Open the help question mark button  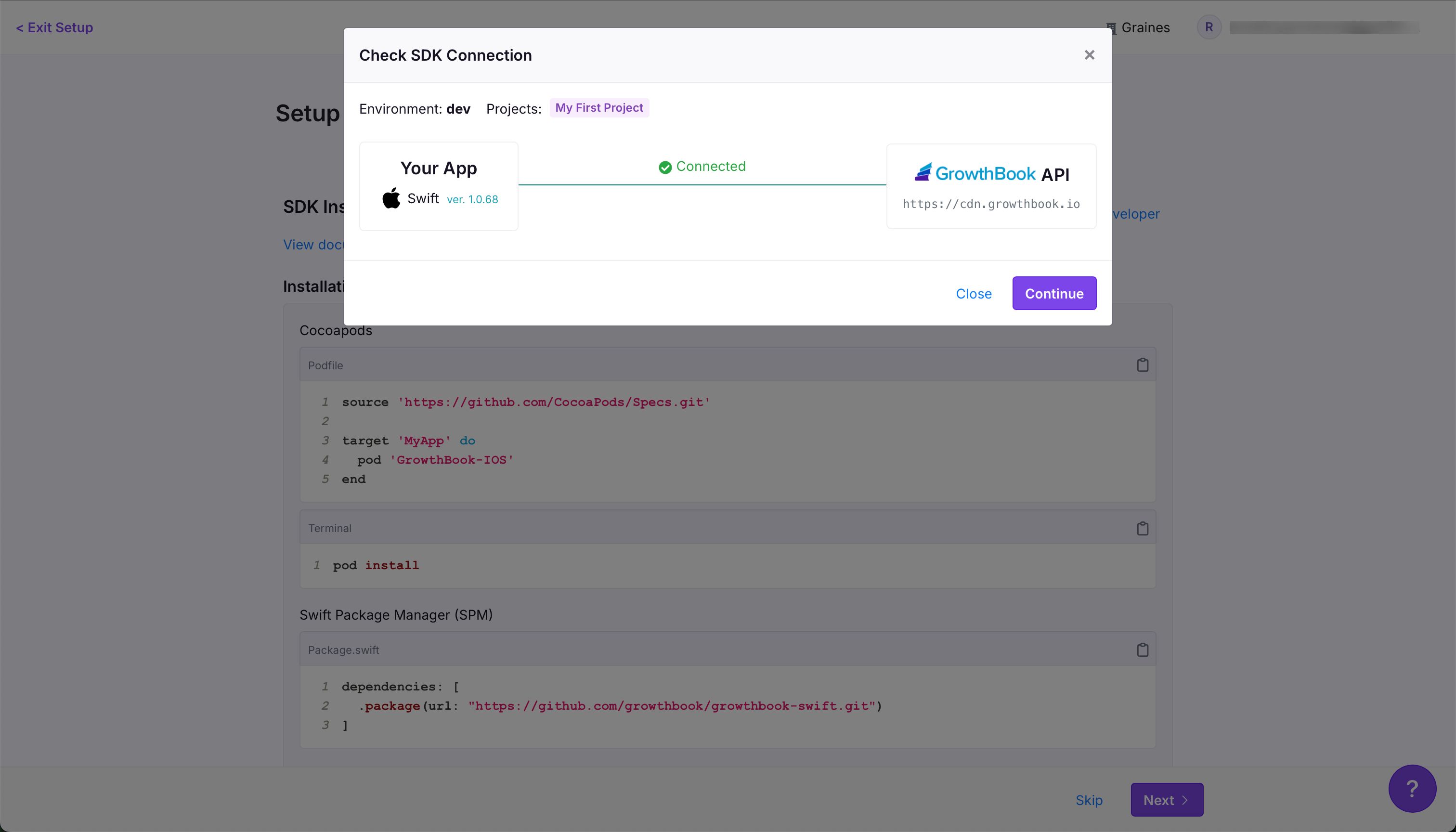1412,789
